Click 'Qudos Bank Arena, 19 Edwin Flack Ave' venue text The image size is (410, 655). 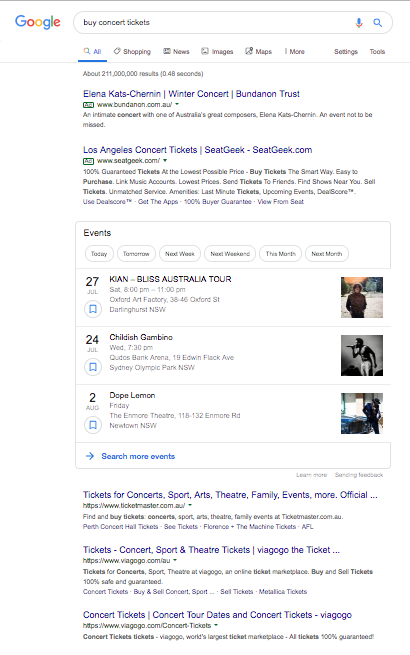click(x=172, y=358)
